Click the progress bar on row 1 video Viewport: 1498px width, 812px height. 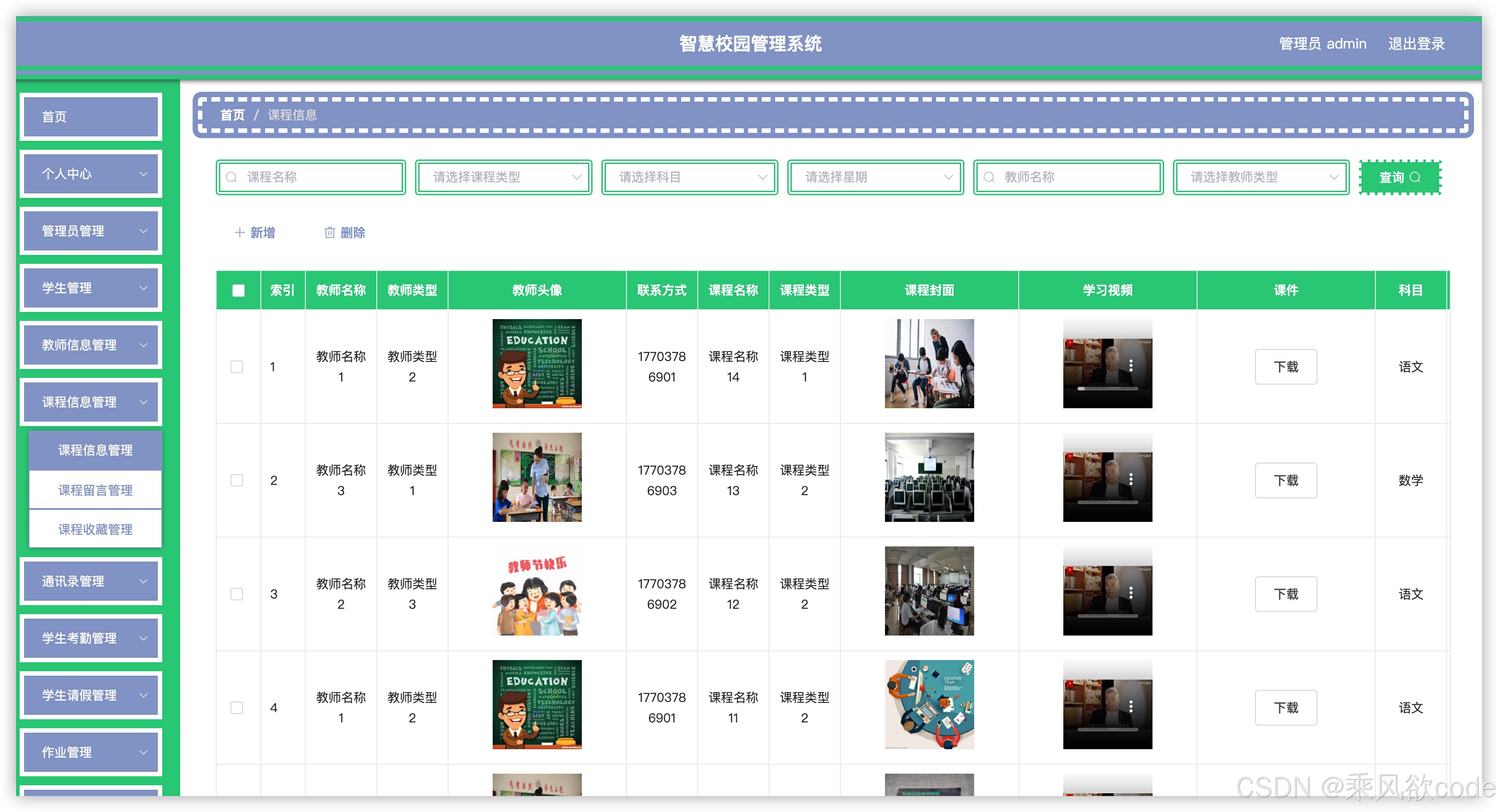[1107, 388]
